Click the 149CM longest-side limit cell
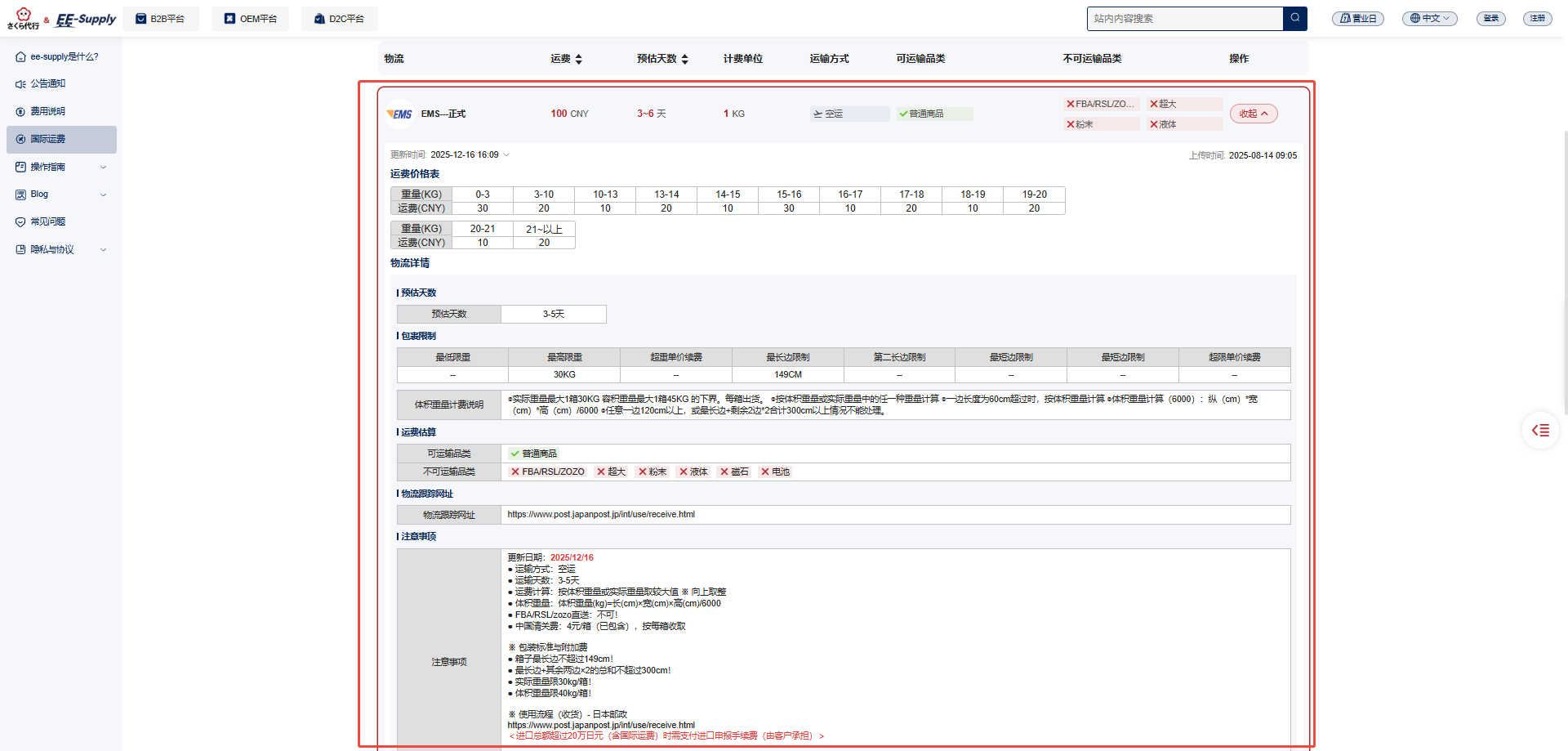 (788, 374)
